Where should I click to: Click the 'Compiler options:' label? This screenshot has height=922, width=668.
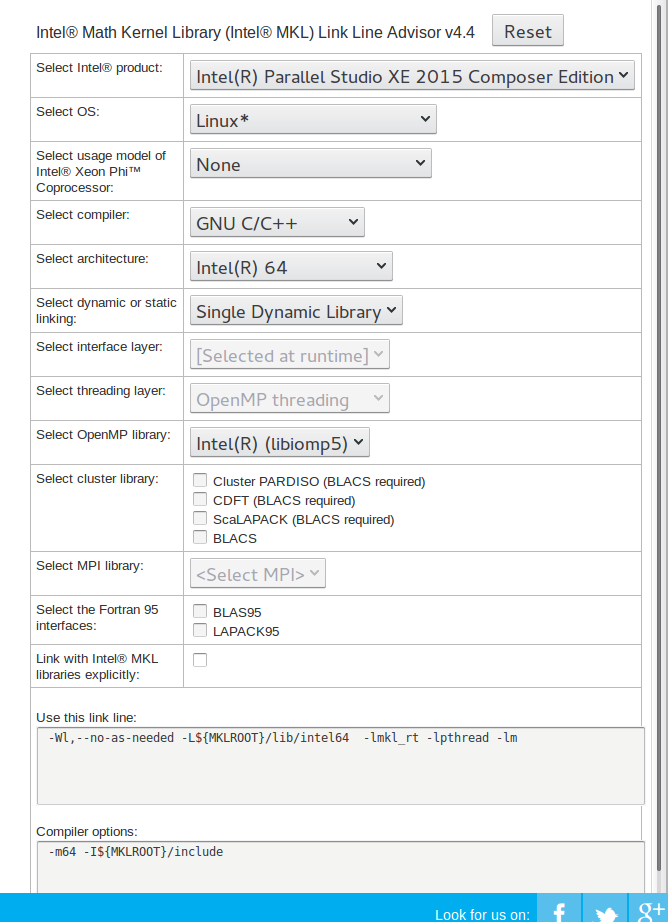point(86,831)
